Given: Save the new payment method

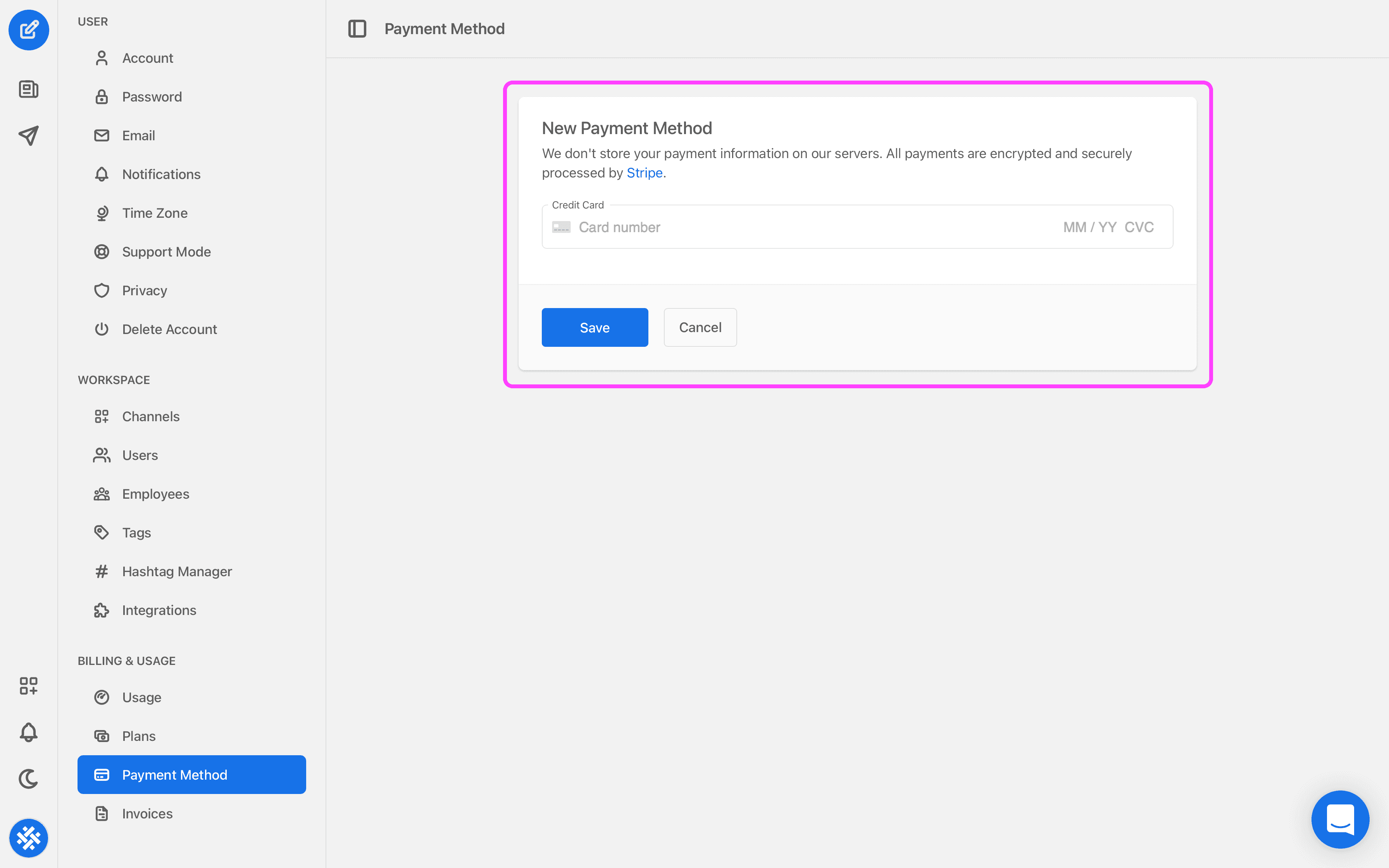Looking at the screenshot, I should [595, 328].
